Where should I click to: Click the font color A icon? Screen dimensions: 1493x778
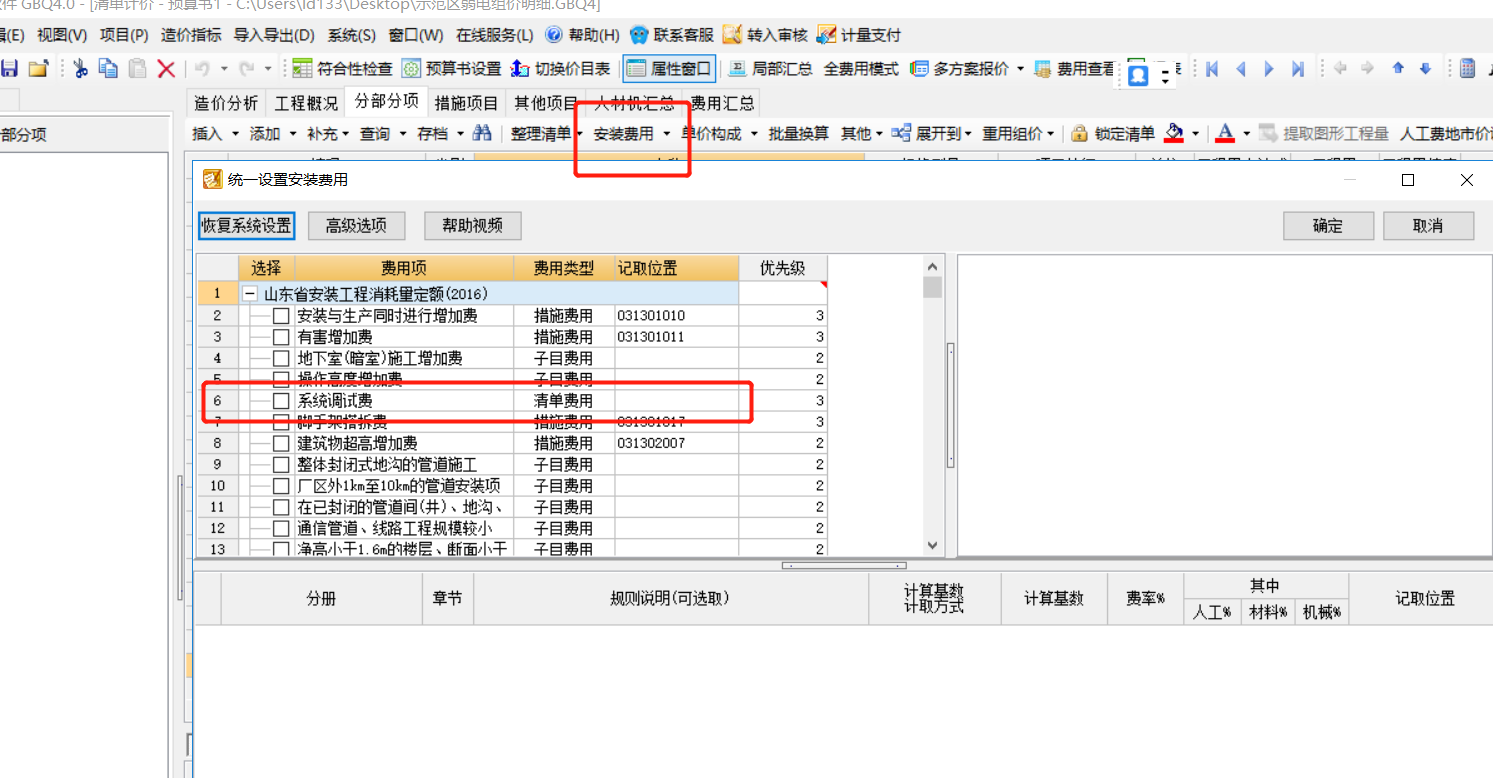(x=1225, y=133)
